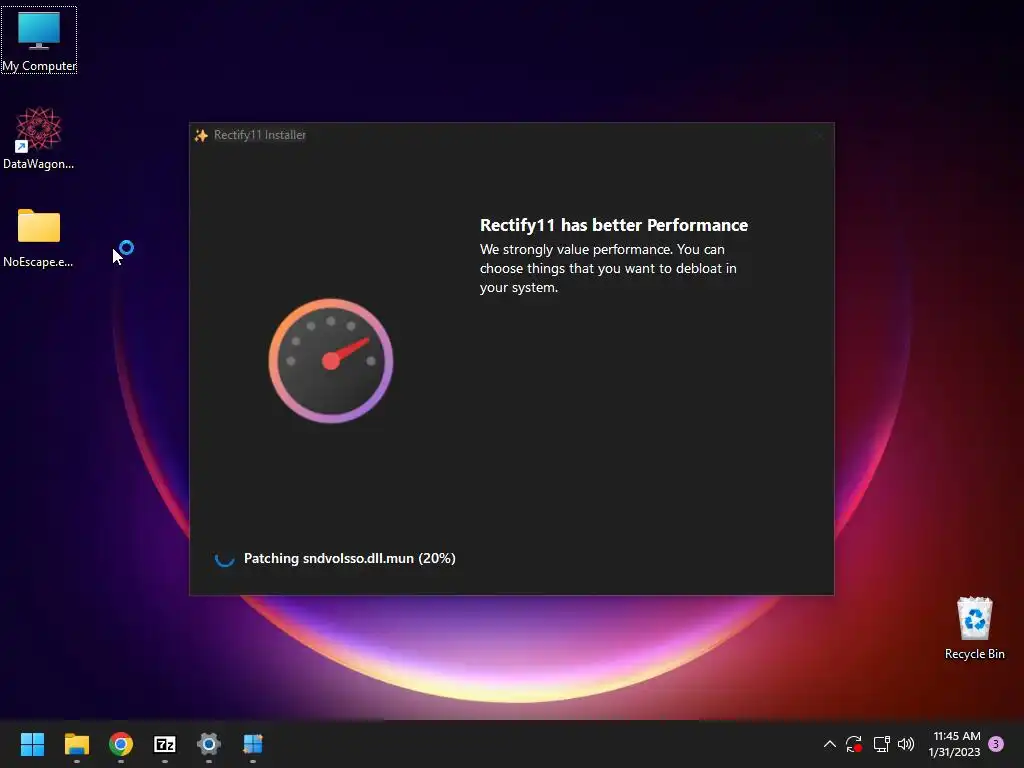1024x768 pixels.
Task: Open 7-Zip from the taskbar
Action: 165,744
